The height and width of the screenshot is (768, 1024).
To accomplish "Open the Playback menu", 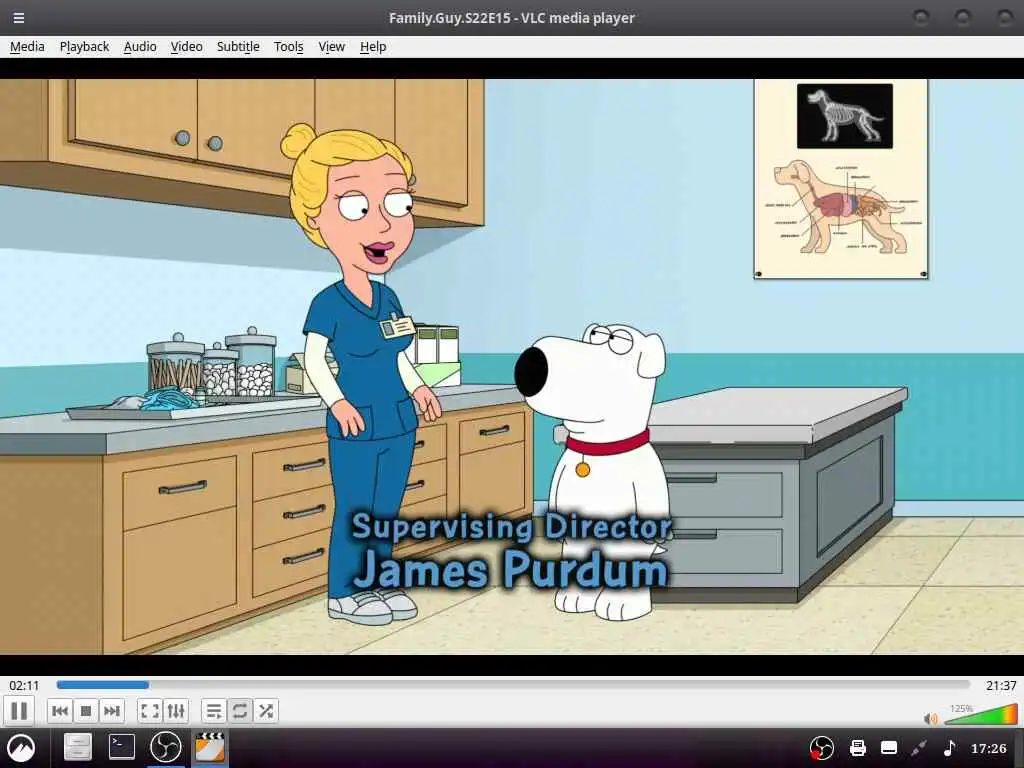I will pyautogui.click(x=84, y=46).
